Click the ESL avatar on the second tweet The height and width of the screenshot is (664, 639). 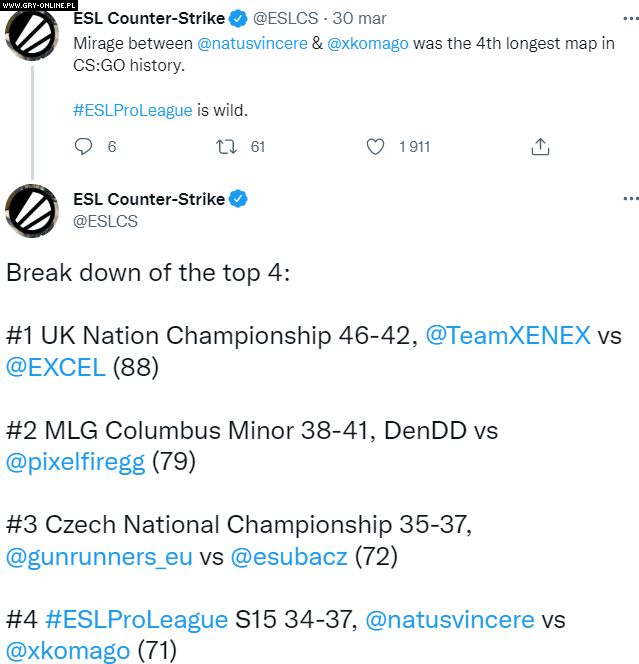pyautogui.click(x=32, y=211)
